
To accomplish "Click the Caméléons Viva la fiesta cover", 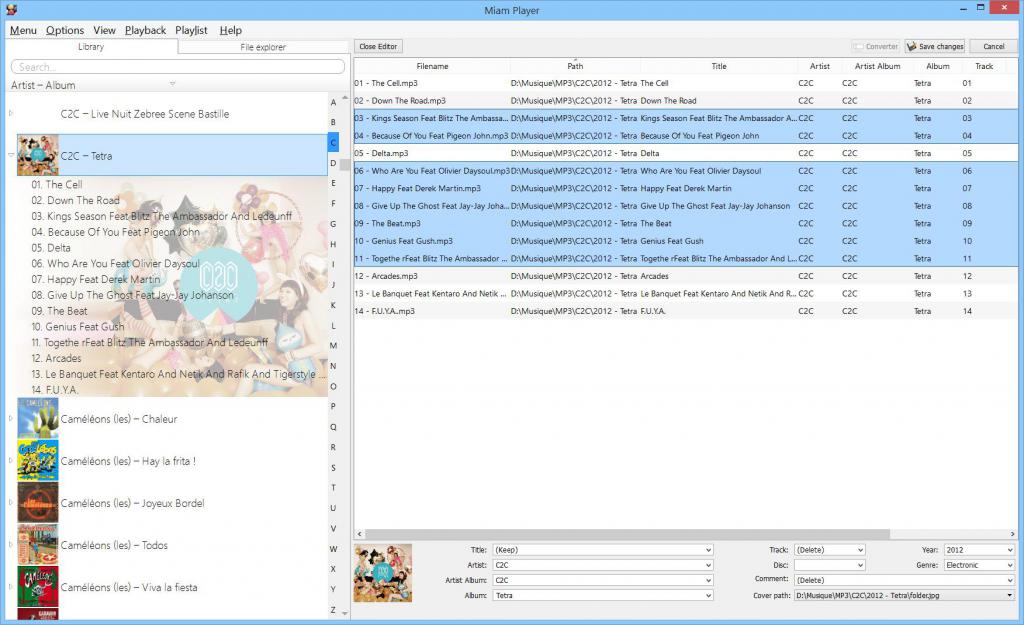I will coord(38,587).
